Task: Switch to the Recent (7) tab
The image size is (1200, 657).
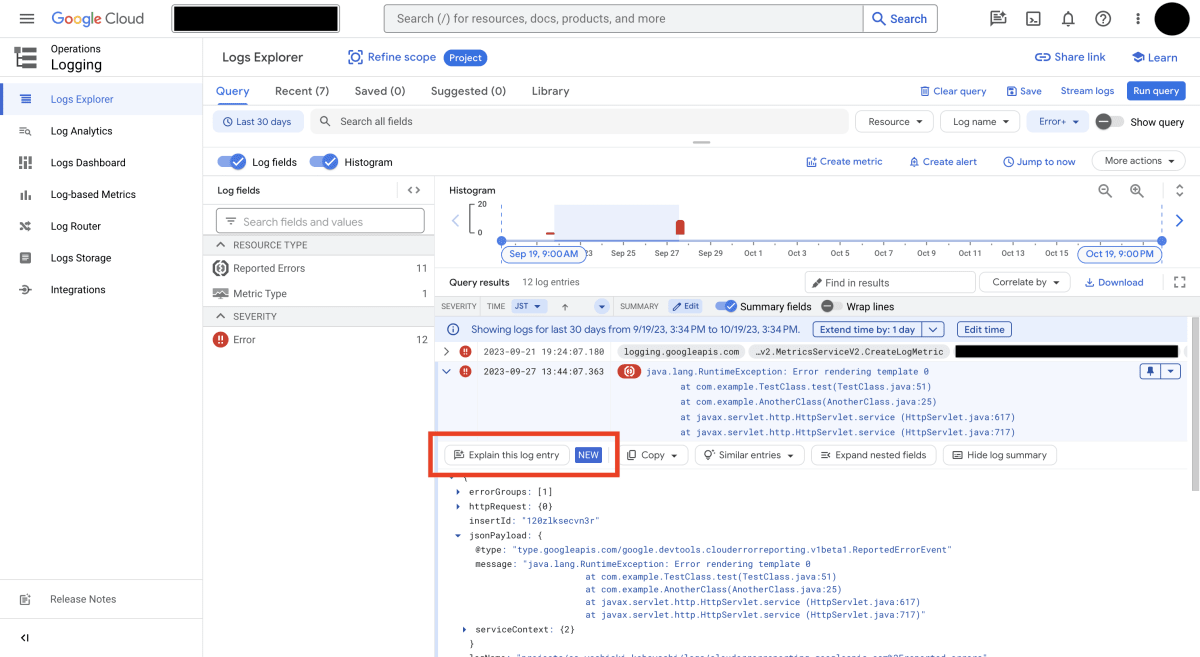Action: [302, 91]
